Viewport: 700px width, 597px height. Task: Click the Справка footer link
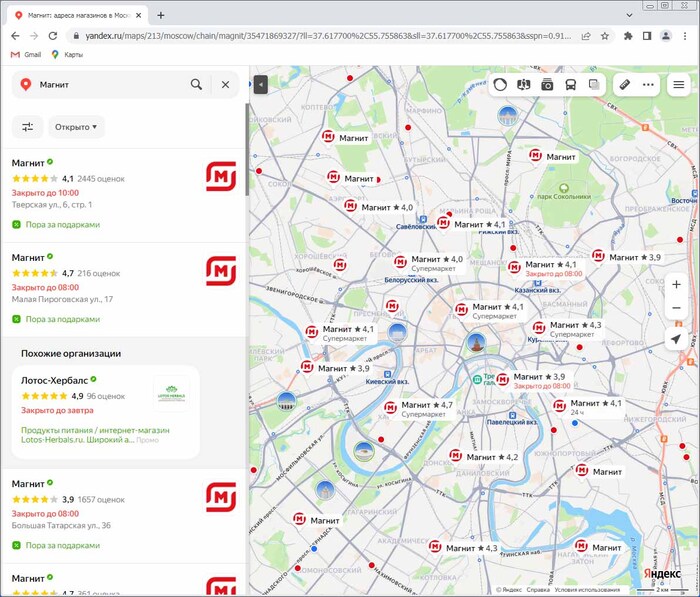(x=538, y=590)
